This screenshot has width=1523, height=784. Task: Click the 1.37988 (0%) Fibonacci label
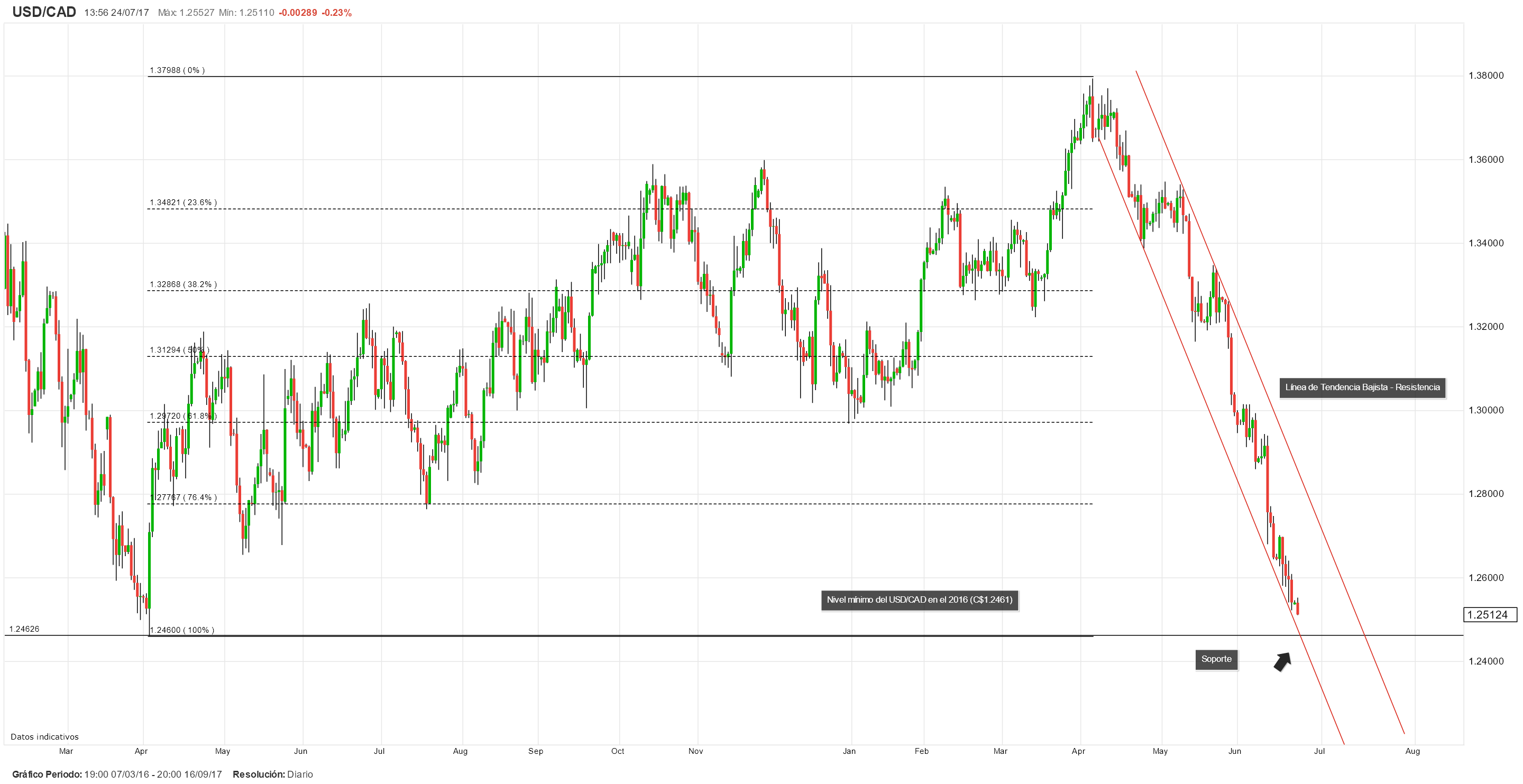pyautogui.click(x=177, y=70)
